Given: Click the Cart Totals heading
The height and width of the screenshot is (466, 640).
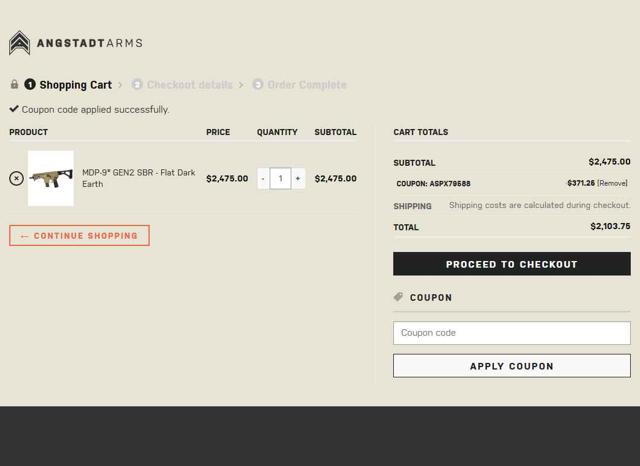Looking at the screenshot, I should (x=421, y=132).
